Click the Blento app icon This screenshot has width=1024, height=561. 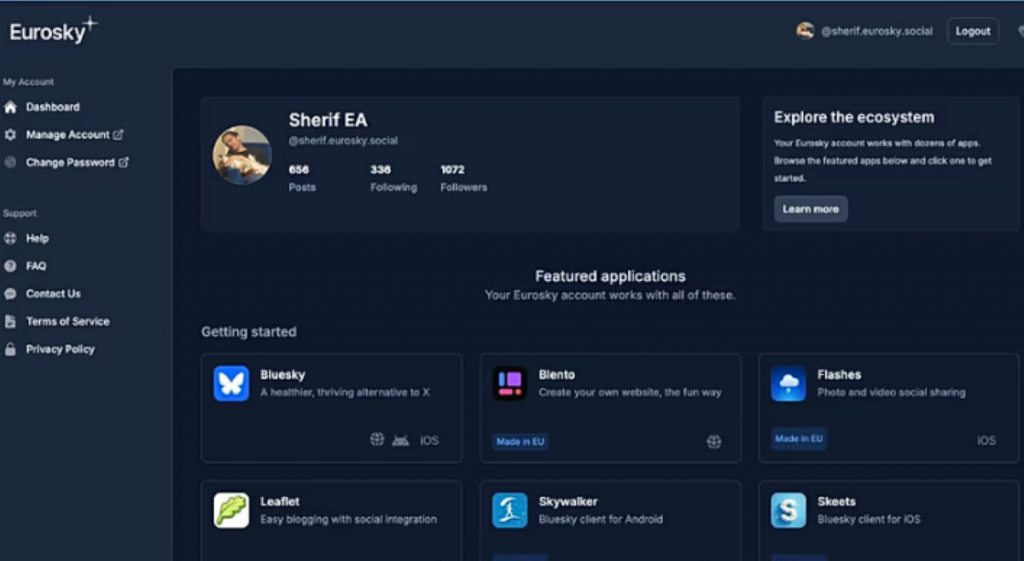(x=509, y=383)
